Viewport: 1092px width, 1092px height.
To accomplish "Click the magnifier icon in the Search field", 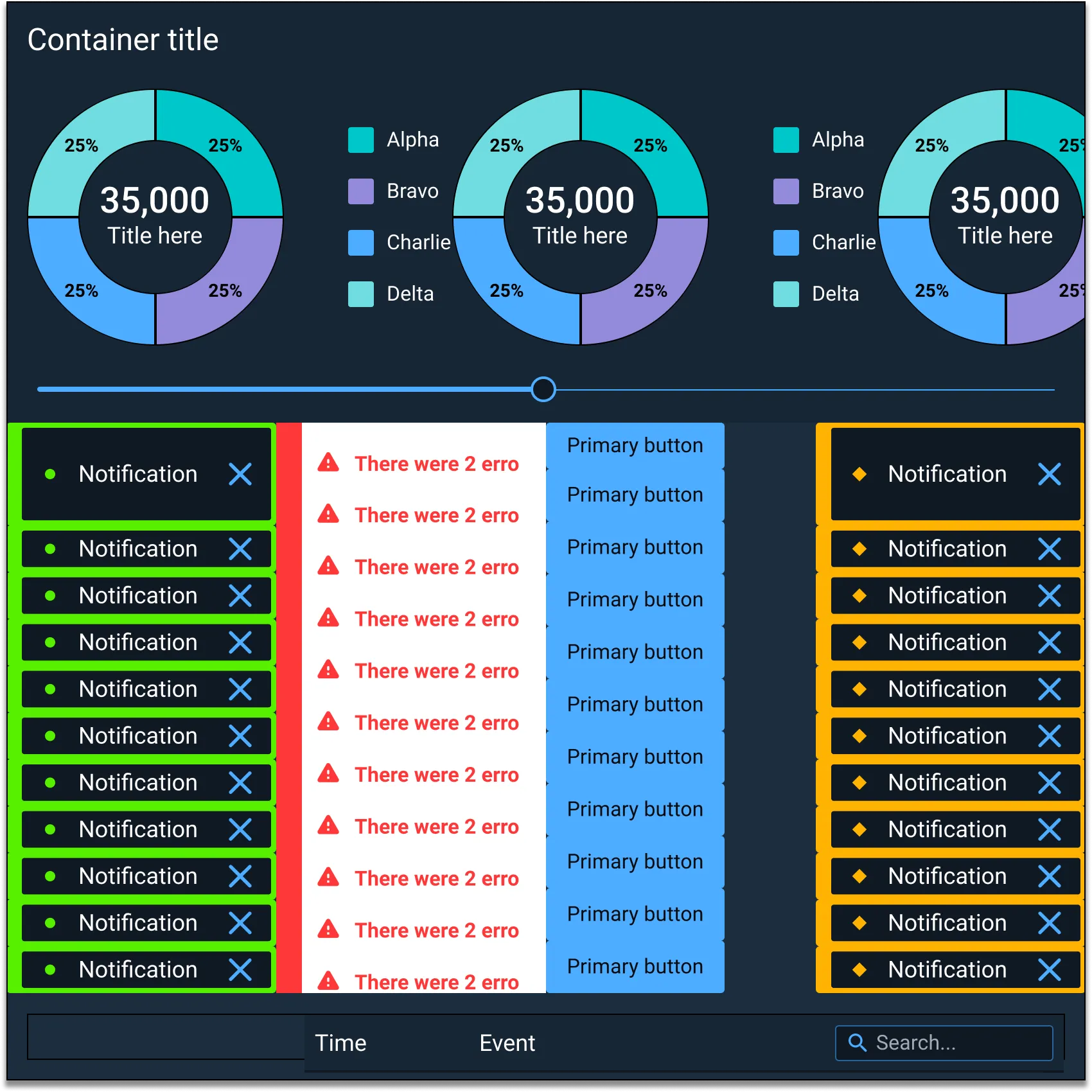I will pyautogui.click(x=858, y=1043).
